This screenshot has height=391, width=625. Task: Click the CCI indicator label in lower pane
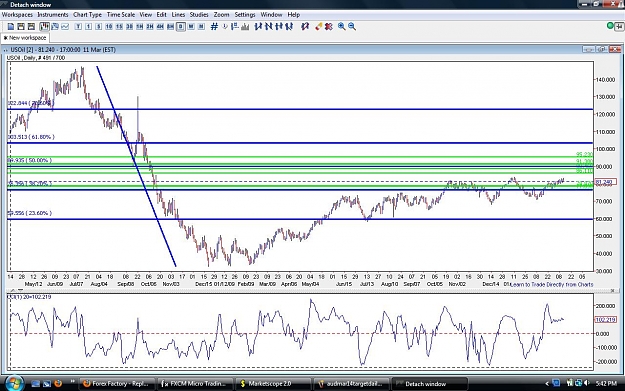point(29,297)
